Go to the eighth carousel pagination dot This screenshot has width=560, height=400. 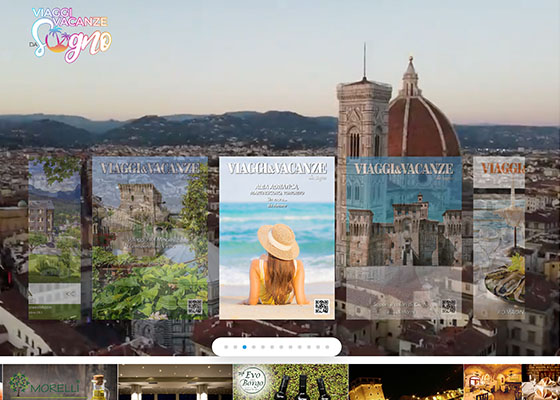(x=290, y=347)
